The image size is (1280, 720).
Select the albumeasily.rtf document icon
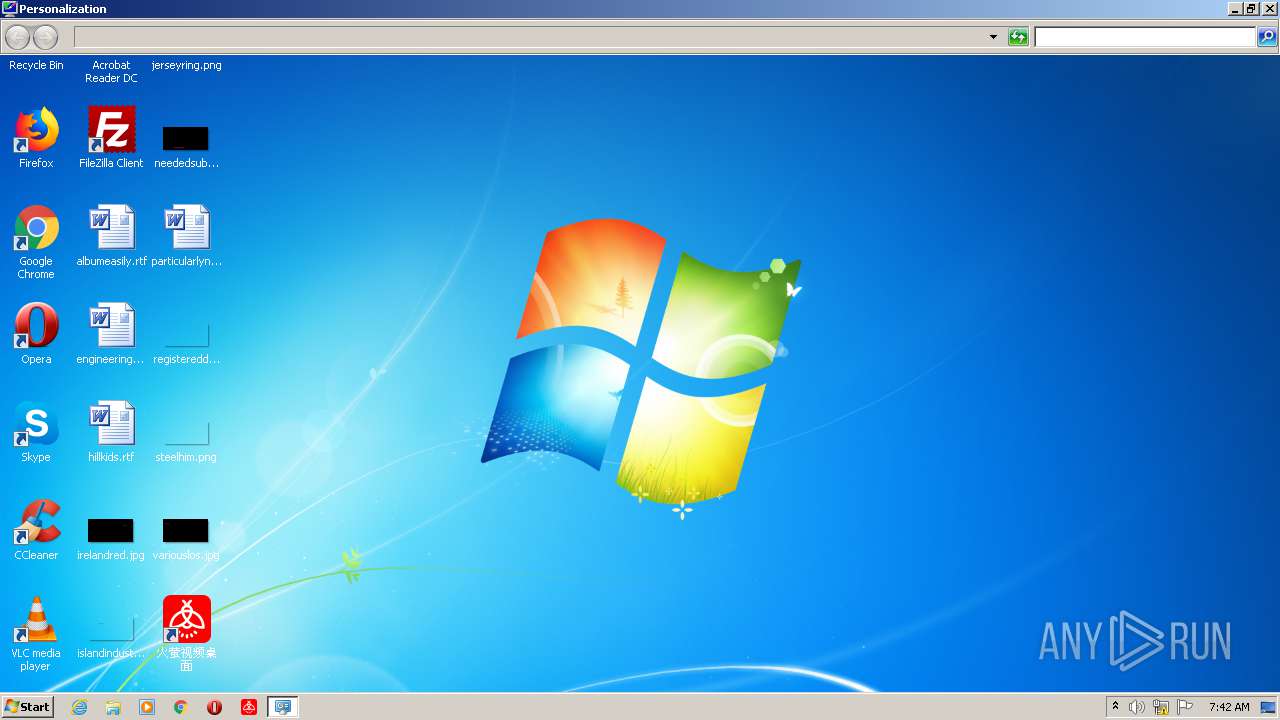point(111,228)
